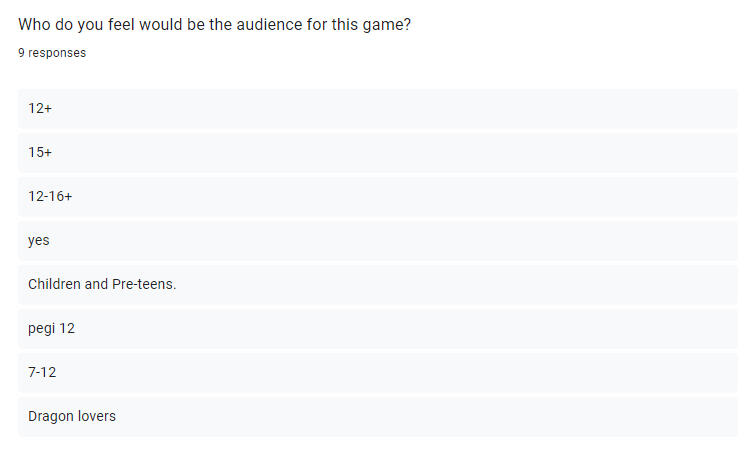Image resolution: width=749 pixels, height=449 pixels.
Task: Click the word "pegi" in the responses
Action: [41, 329]
